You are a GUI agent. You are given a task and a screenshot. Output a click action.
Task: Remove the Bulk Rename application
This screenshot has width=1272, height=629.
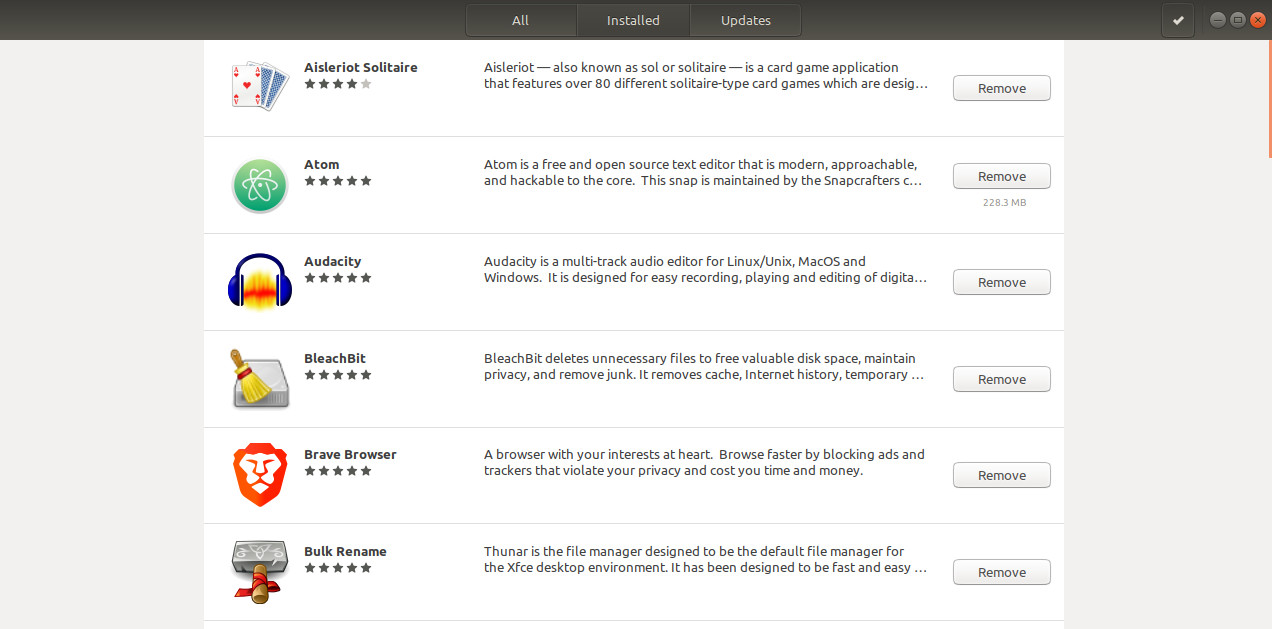coord(1001,572)
